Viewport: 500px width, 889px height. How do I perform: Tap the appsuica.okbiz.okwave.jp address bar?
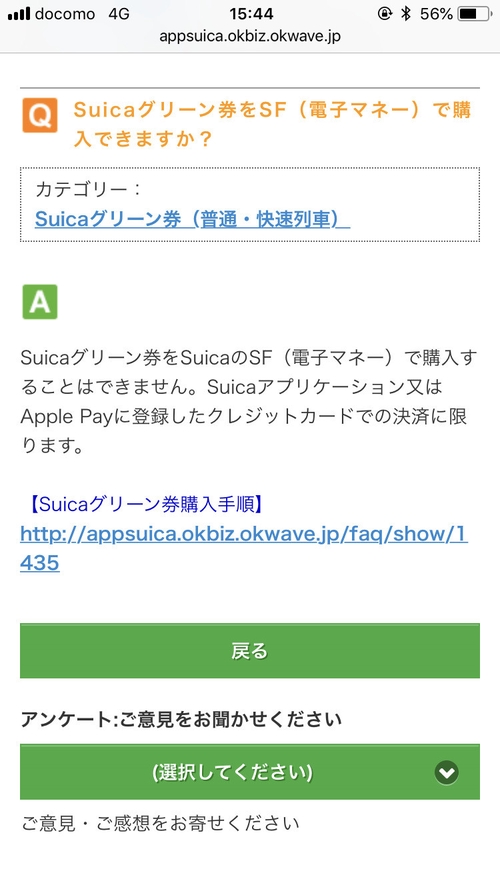tap(250, 36)
